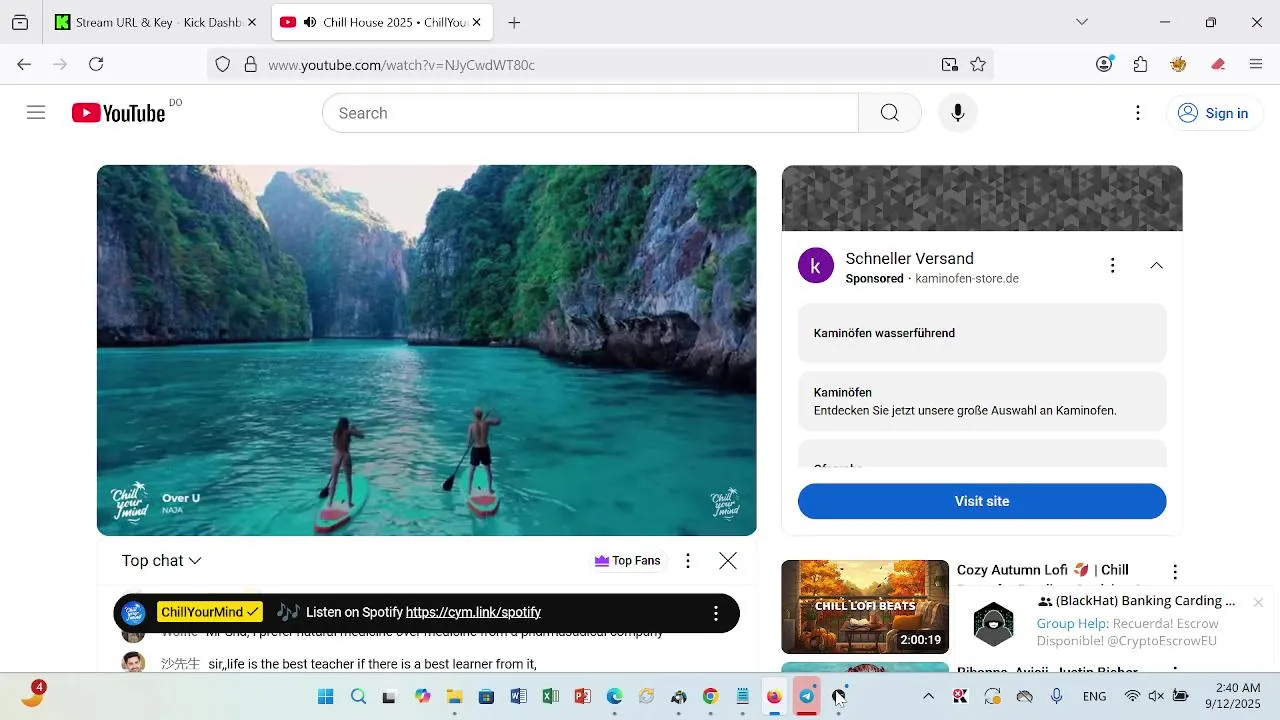Open the Kaminöfen wasserführend ad link

(x=982, y=333)
